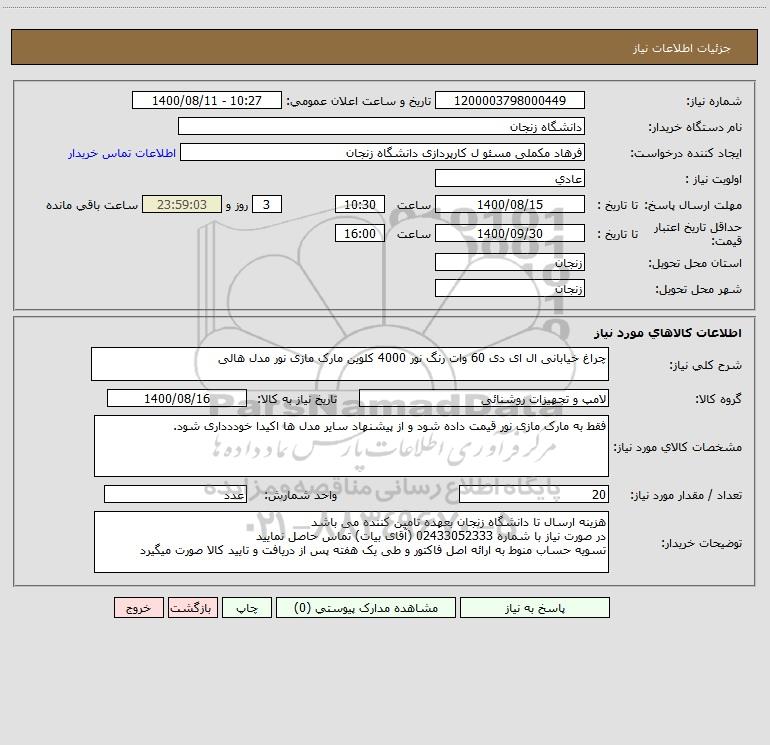Image resolution: width=770 pixels, height=745 pixels.
Task: Click the request creator field فرهاد مکملی
Action: [383, 152]
